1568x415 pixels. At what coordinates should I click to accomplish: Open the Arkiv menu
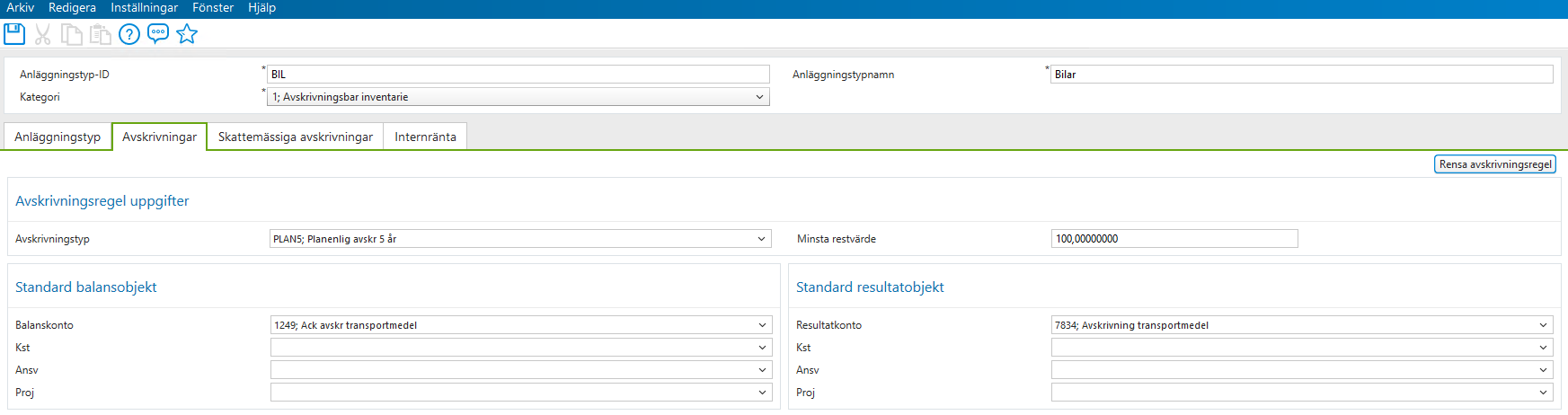click(x=21, y=8)
